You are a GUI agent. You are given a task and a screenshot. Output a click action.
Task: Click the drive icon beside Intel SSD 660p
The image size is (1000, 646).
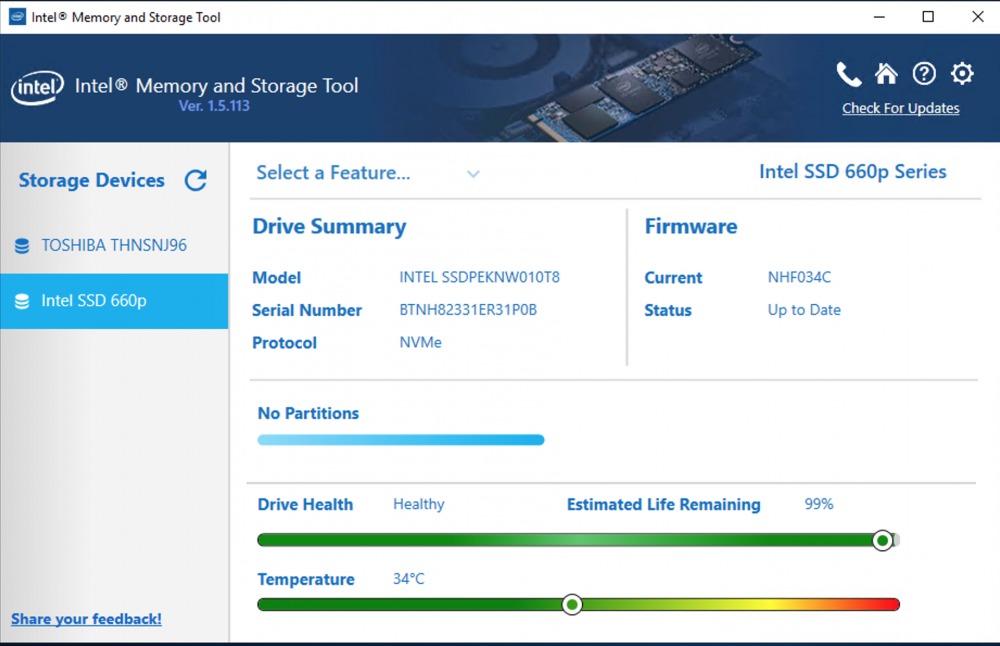(22, 301)
